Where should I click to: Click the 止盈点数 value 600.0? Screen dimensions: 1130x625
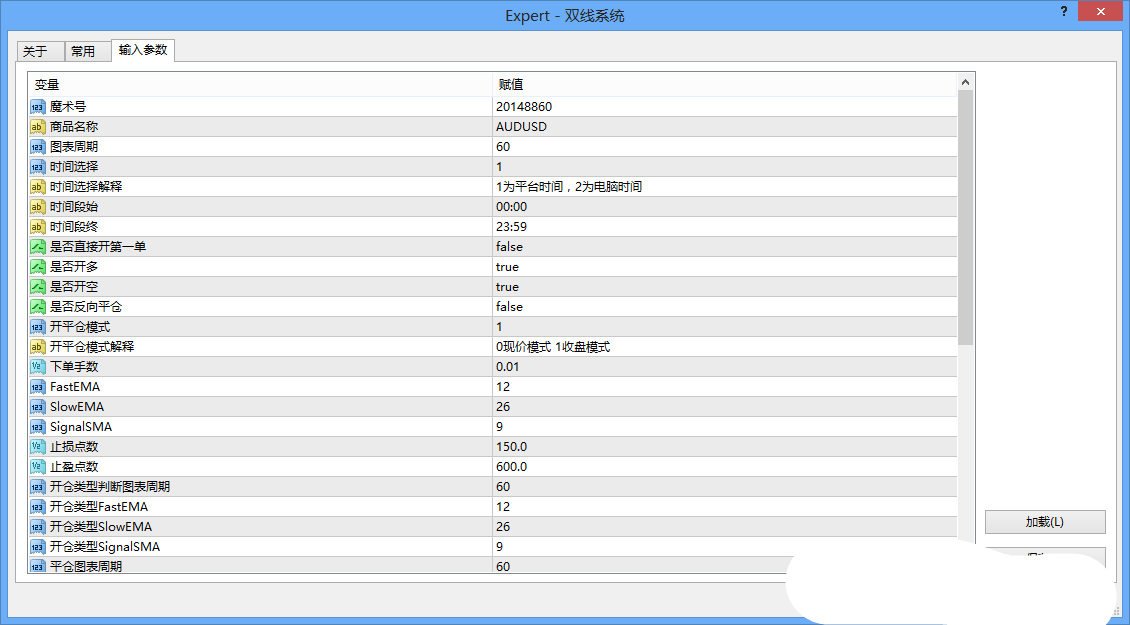pyautogui.click(x=511, y=467)
